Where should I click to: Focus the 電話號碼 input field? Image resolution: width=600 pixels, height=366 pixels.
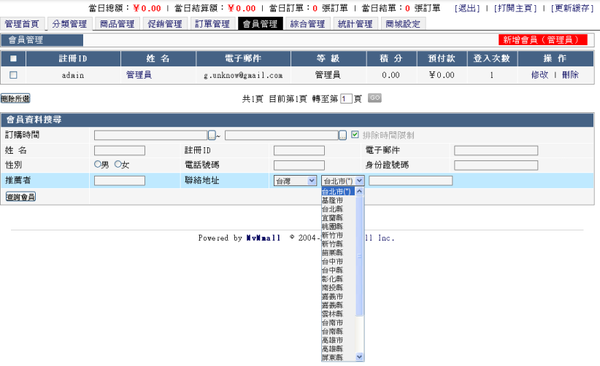pos(299,165)
